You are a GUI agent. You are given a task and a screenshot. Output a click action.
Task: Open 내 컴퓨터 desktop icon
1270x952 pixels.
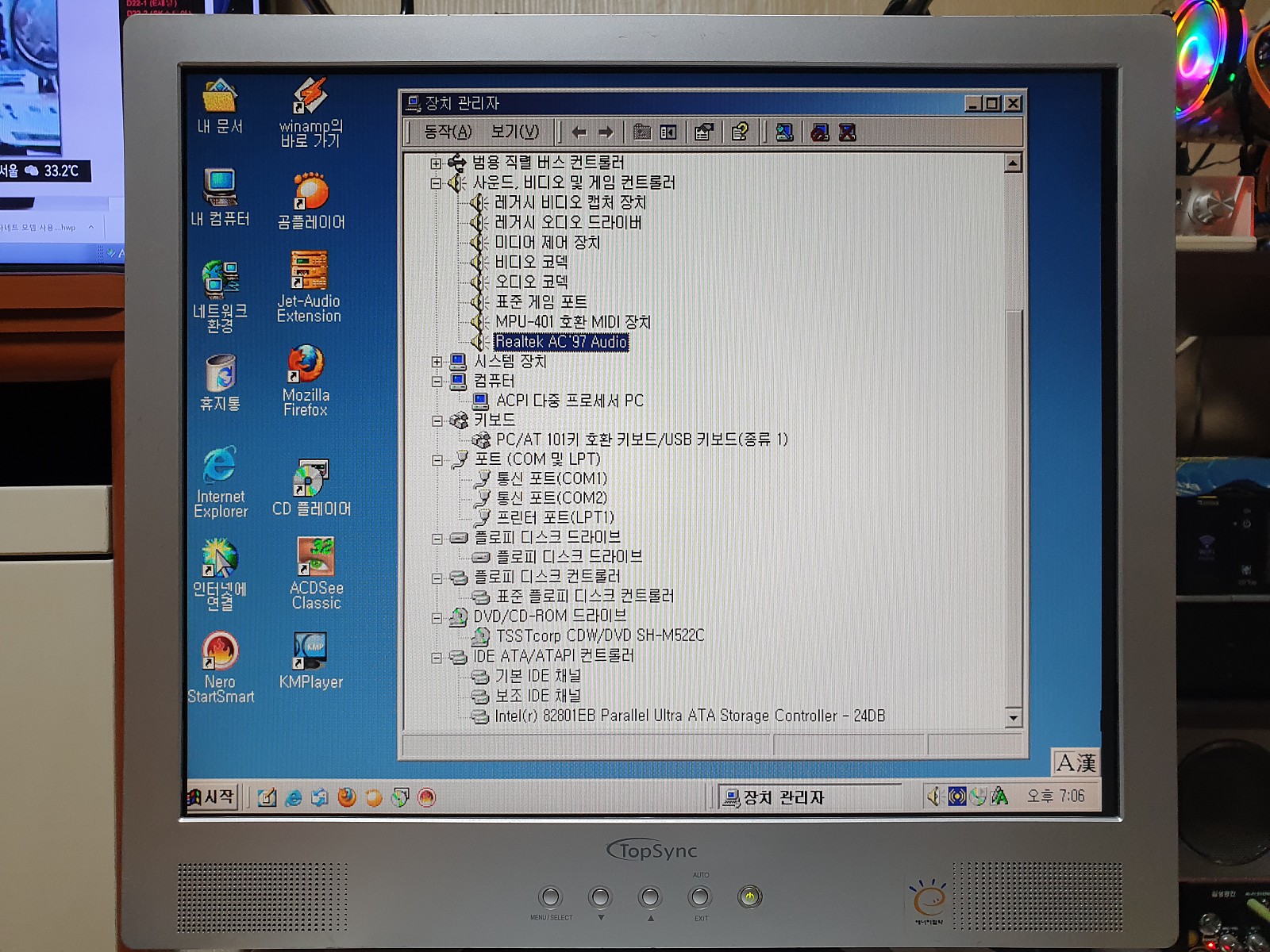click(220, 198)
